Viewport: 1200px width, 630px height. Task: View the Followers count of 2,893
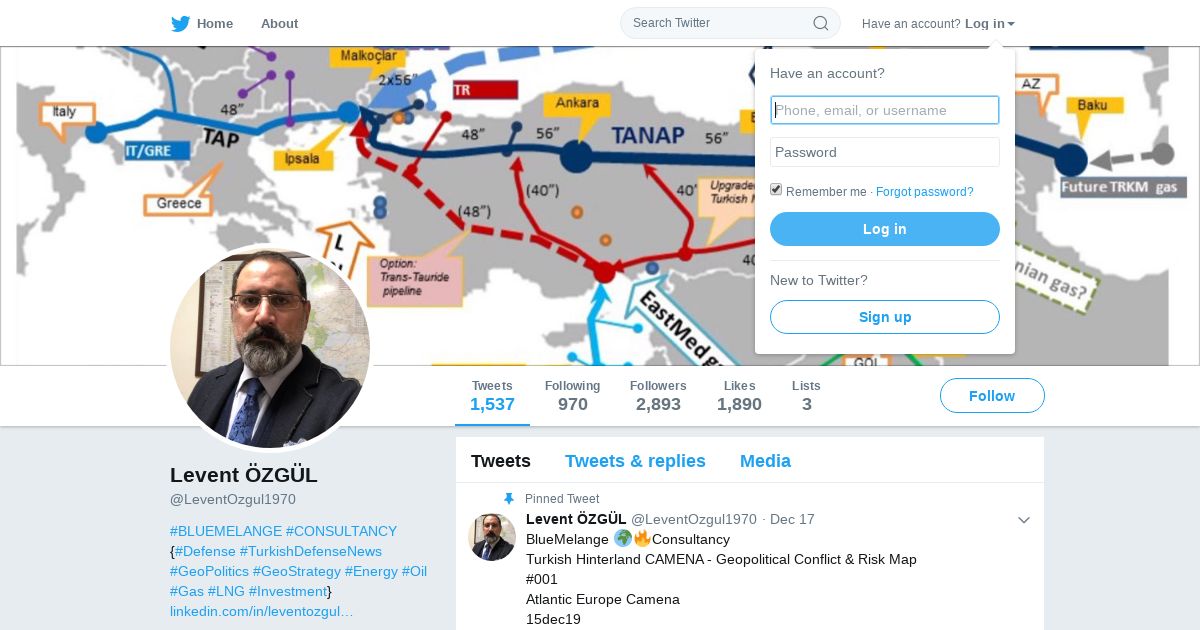(x=658, y=396)
